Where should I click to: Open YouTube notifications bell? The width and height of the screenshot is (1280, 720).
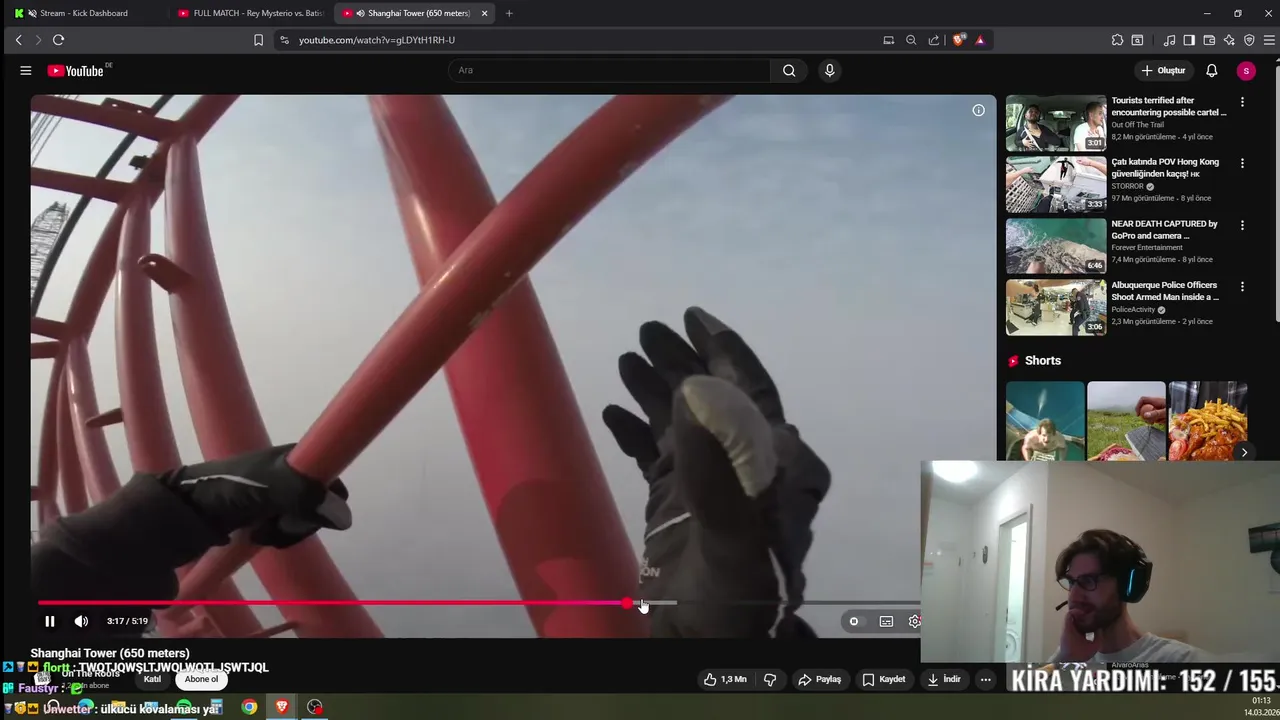point(1211,70)
